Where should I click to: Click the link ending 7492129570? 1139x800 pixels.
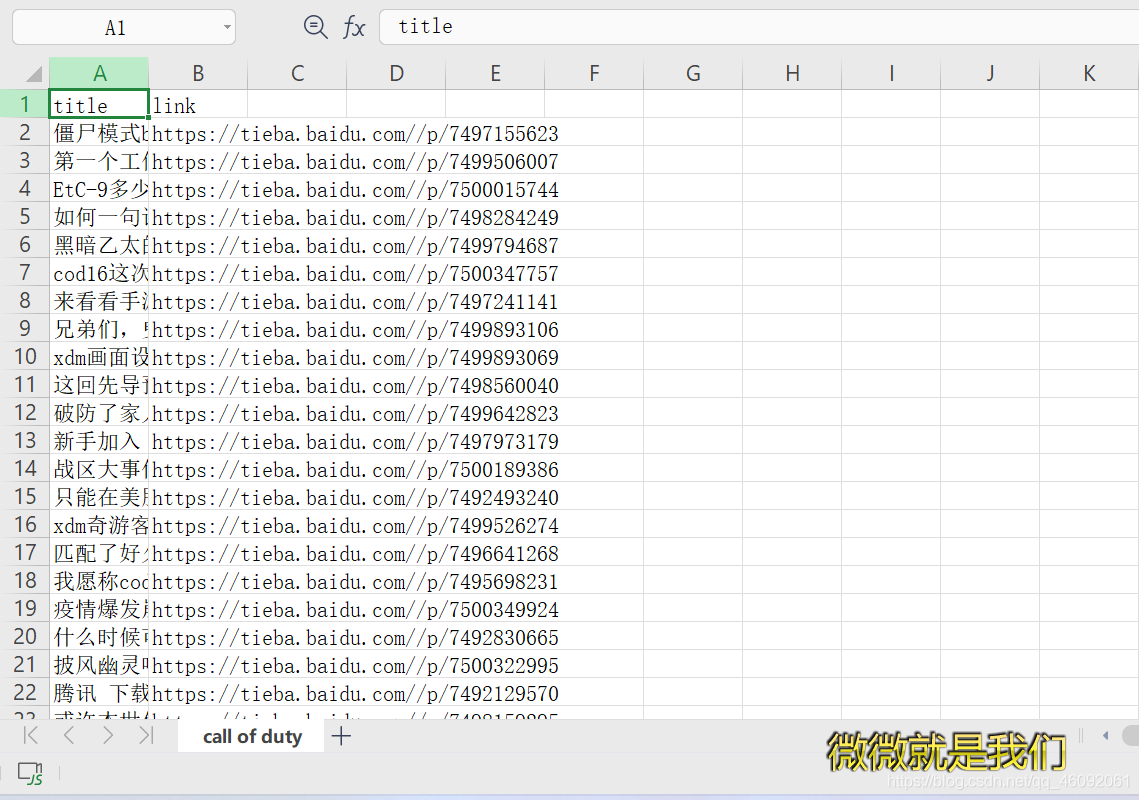(355, 693)
